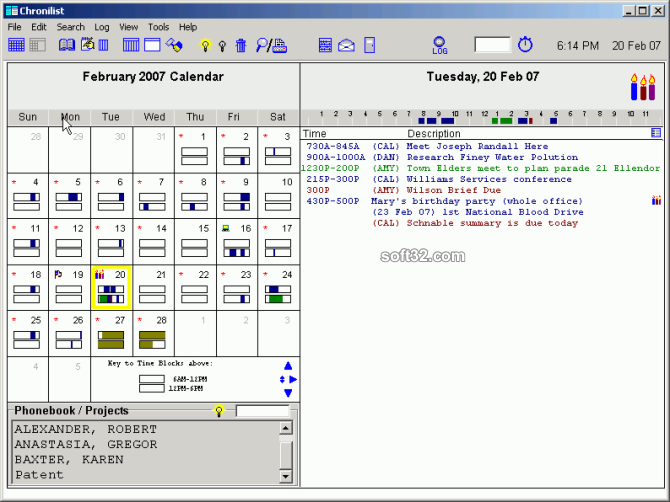Select 'Wilson Brief Due' entry
Screen dimensions: 670x502
pos(453,190)
